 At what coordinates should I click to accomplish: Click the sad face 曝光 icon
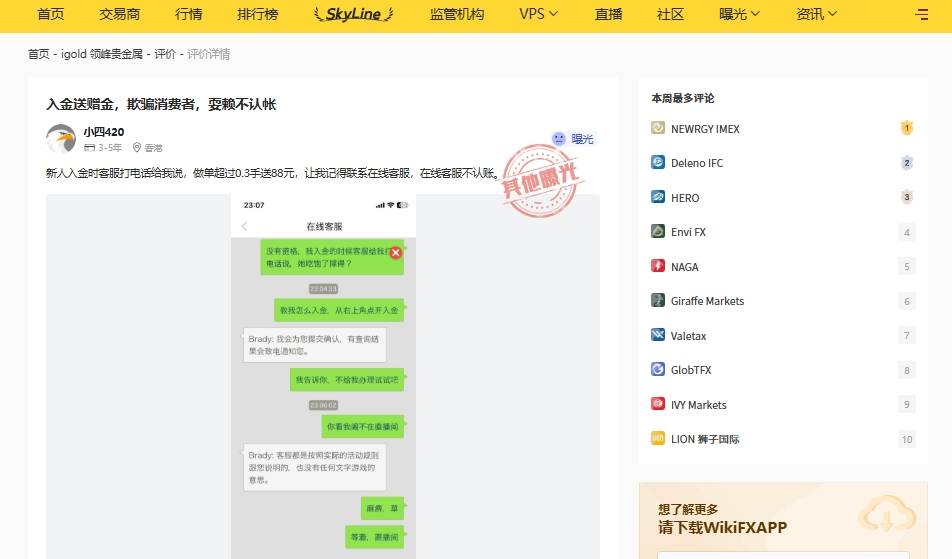point(559,139)
